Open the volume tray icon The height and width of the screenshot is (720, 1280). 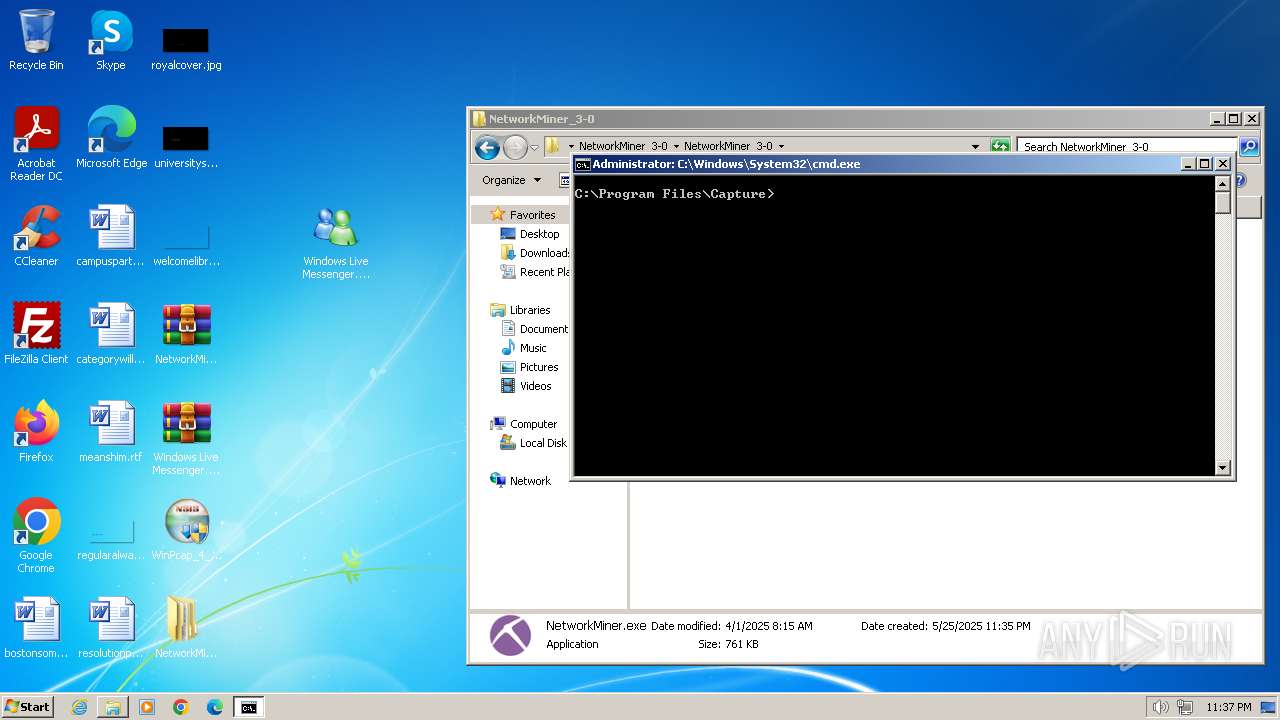(x=1160, y=707)
